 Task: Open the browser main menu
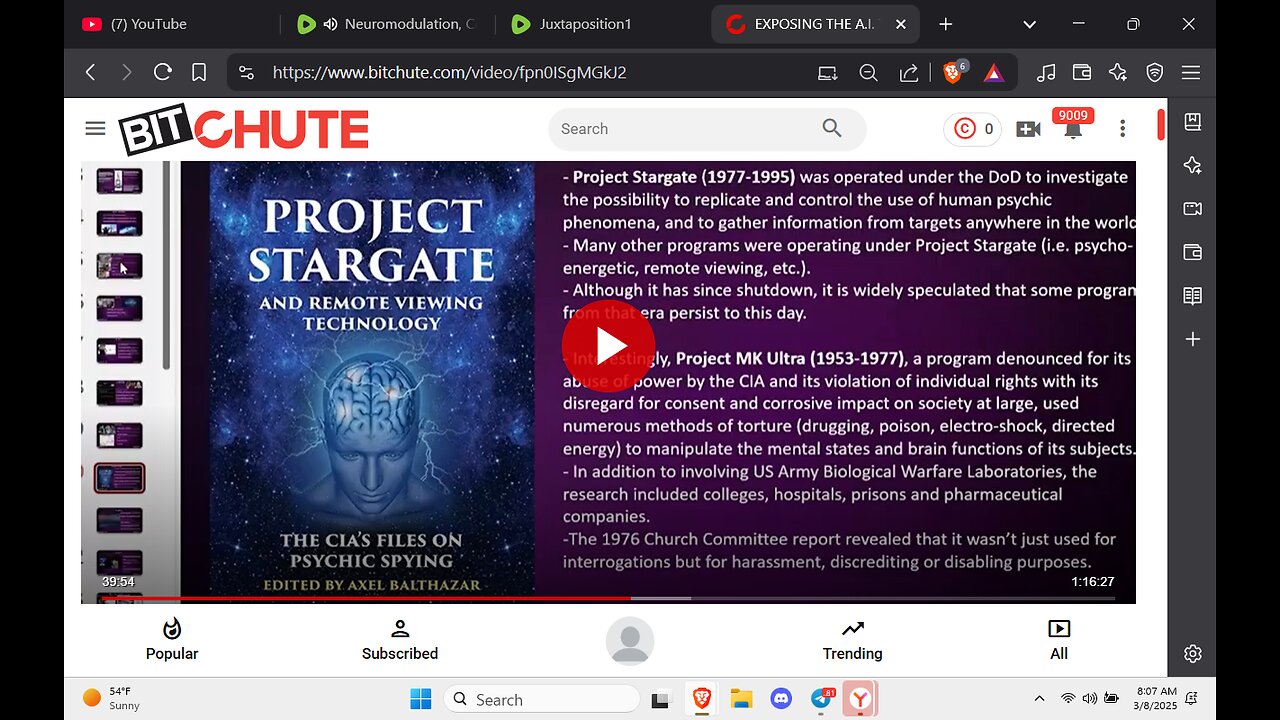click(x=1191, y=72)
